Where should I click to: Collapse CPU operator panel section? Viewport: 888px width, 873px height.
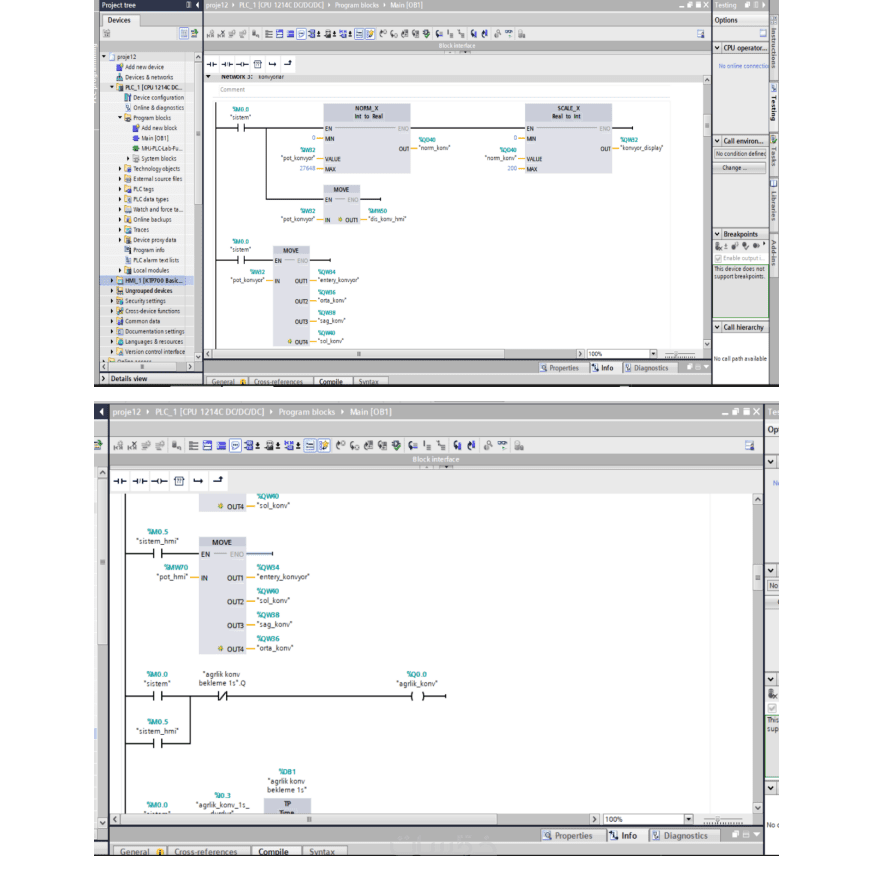(718, 48)
